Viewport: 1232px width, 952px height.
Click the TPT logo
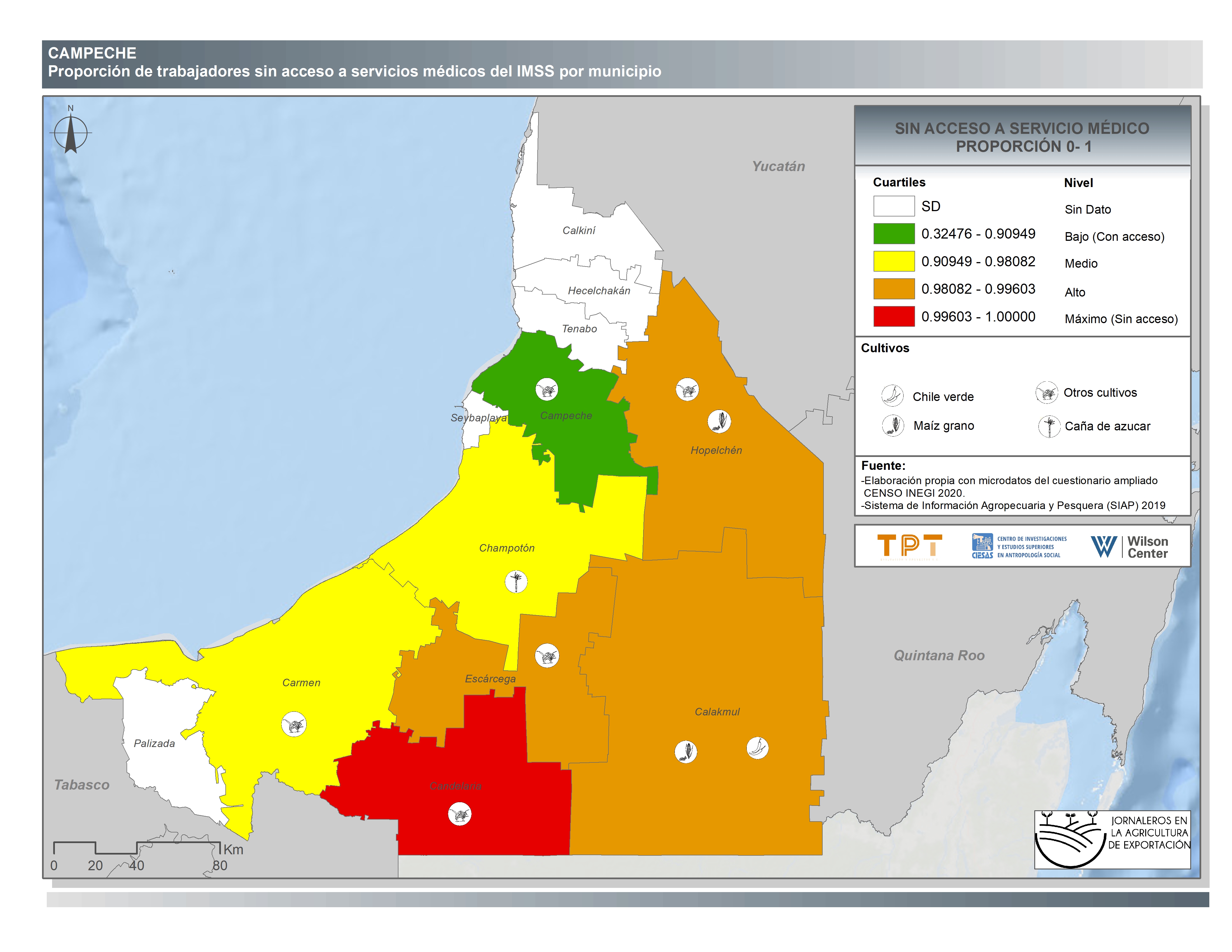click(909, 547)
